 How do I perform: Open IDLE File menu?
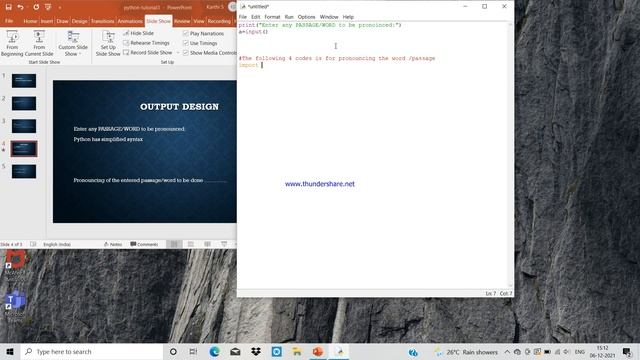[243, 17]
